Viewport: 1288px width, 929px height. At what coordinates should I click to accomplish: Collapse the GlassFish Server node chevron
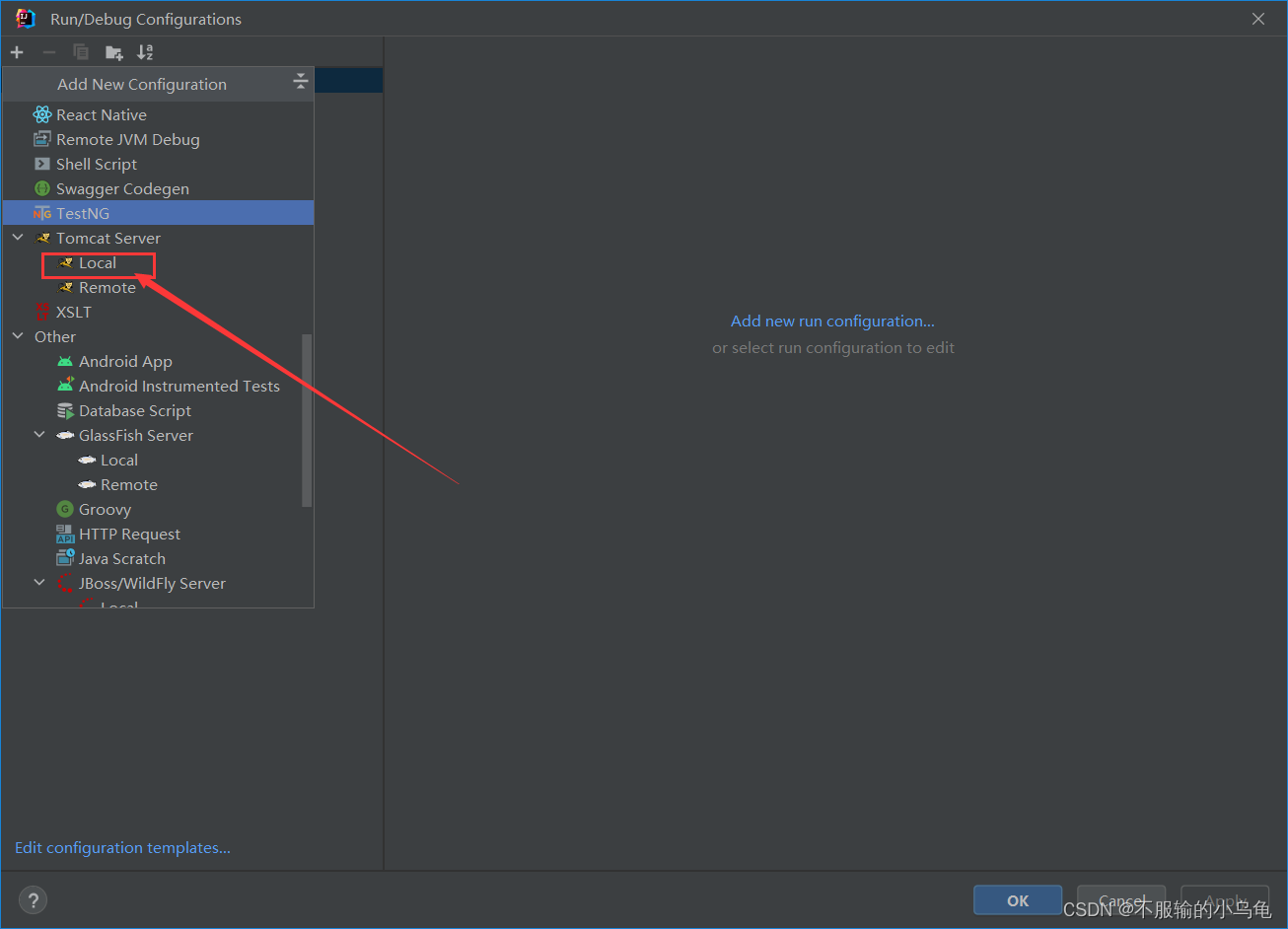(x=39, y=435)
